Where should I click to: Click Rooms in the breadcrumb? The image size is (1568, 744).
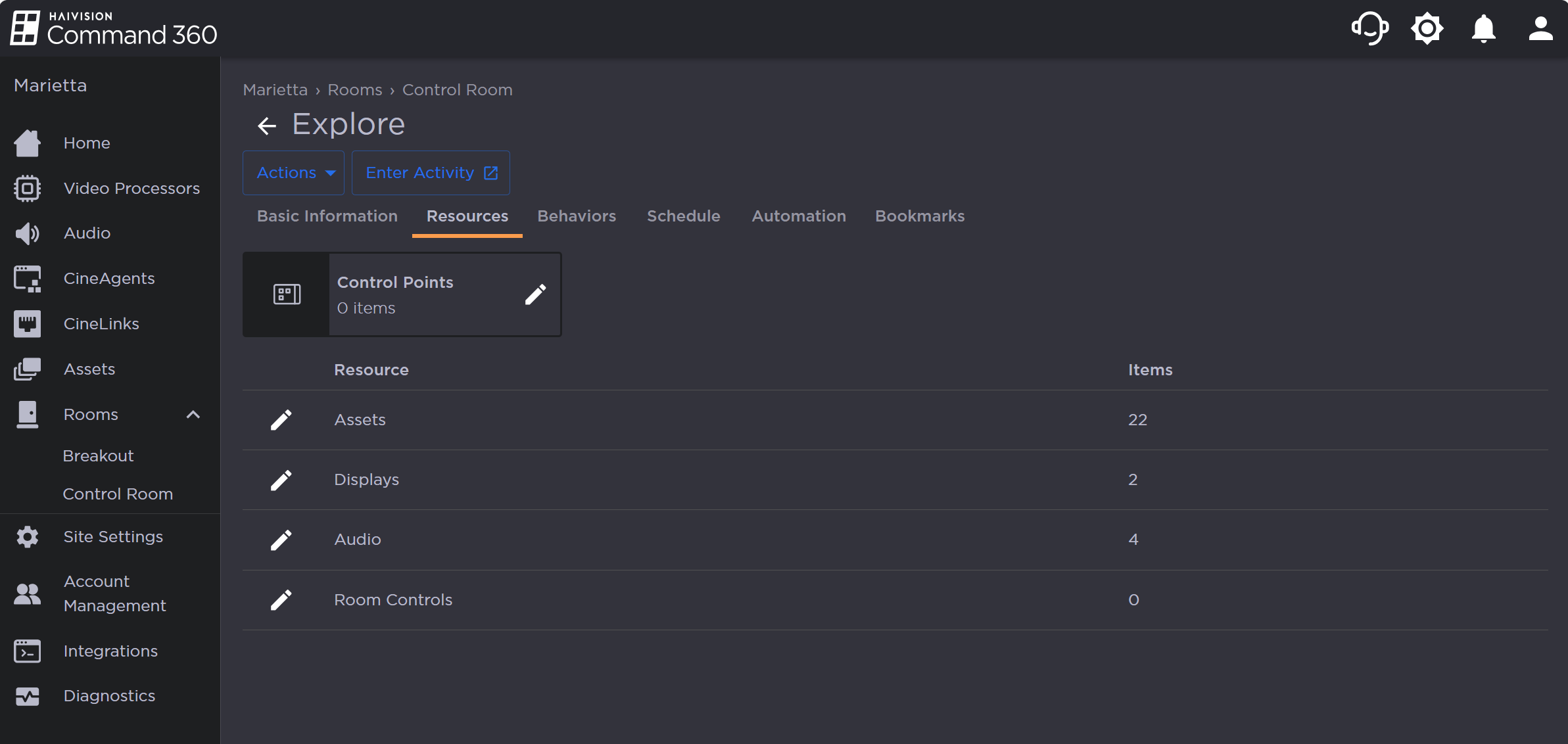coord(354,90)
